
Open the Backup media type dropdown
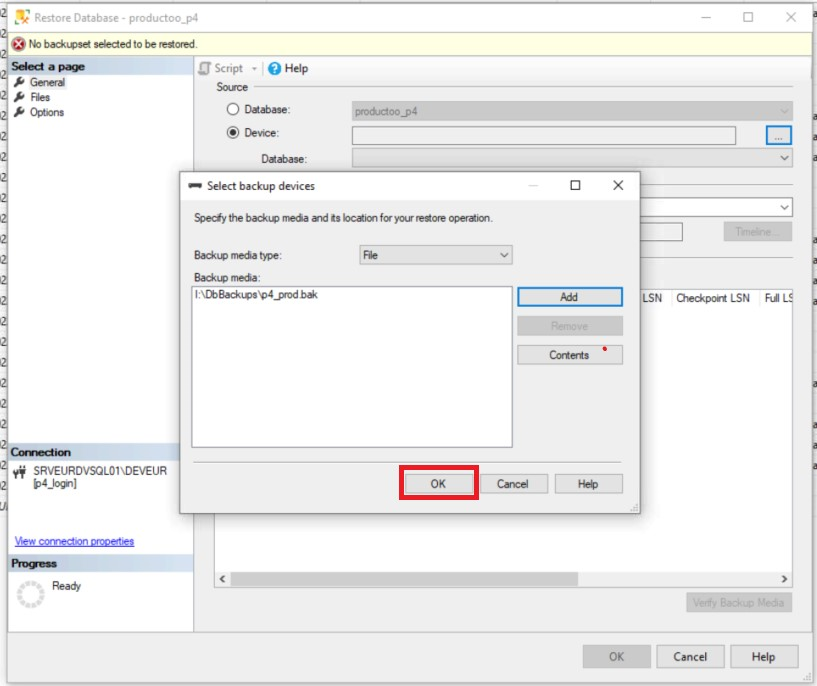tap(436, 255)
